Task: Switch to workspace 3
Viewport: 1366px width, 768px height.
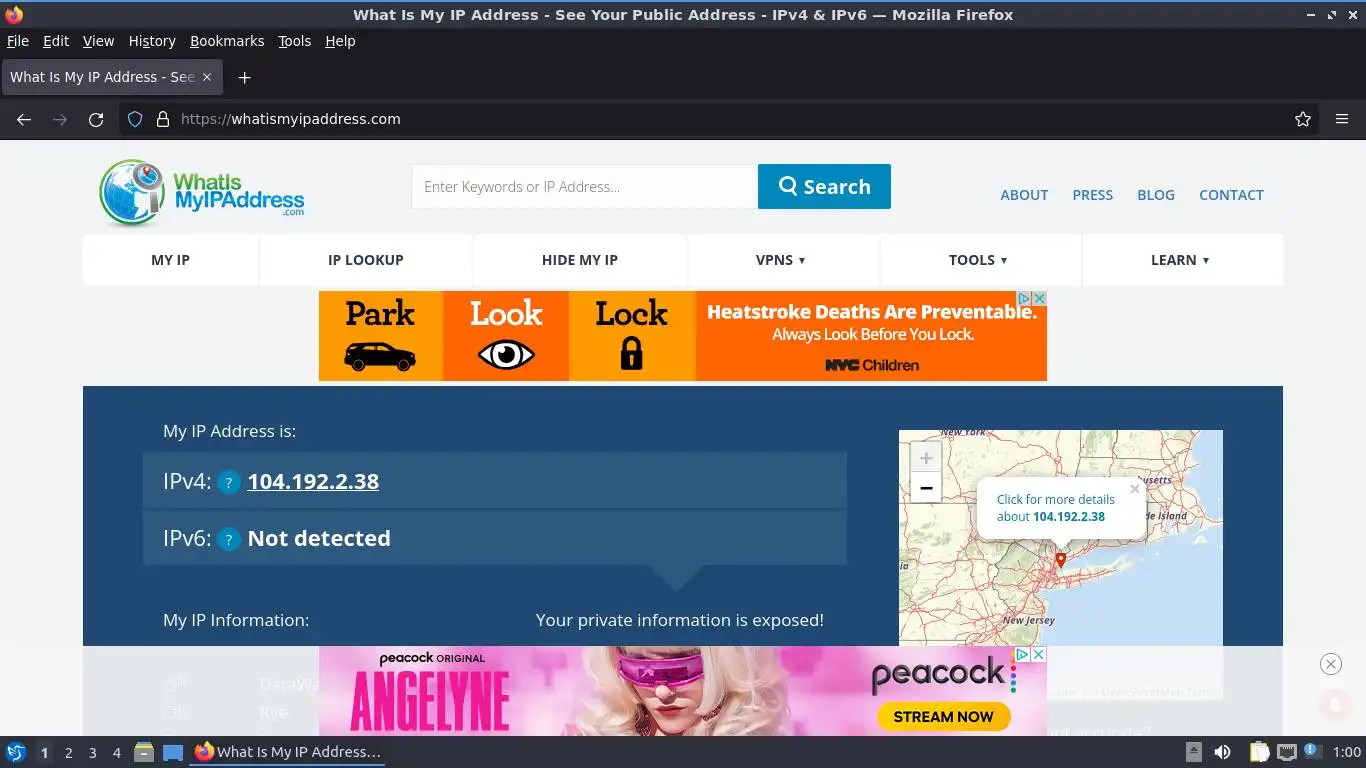Action: [92, 753]
